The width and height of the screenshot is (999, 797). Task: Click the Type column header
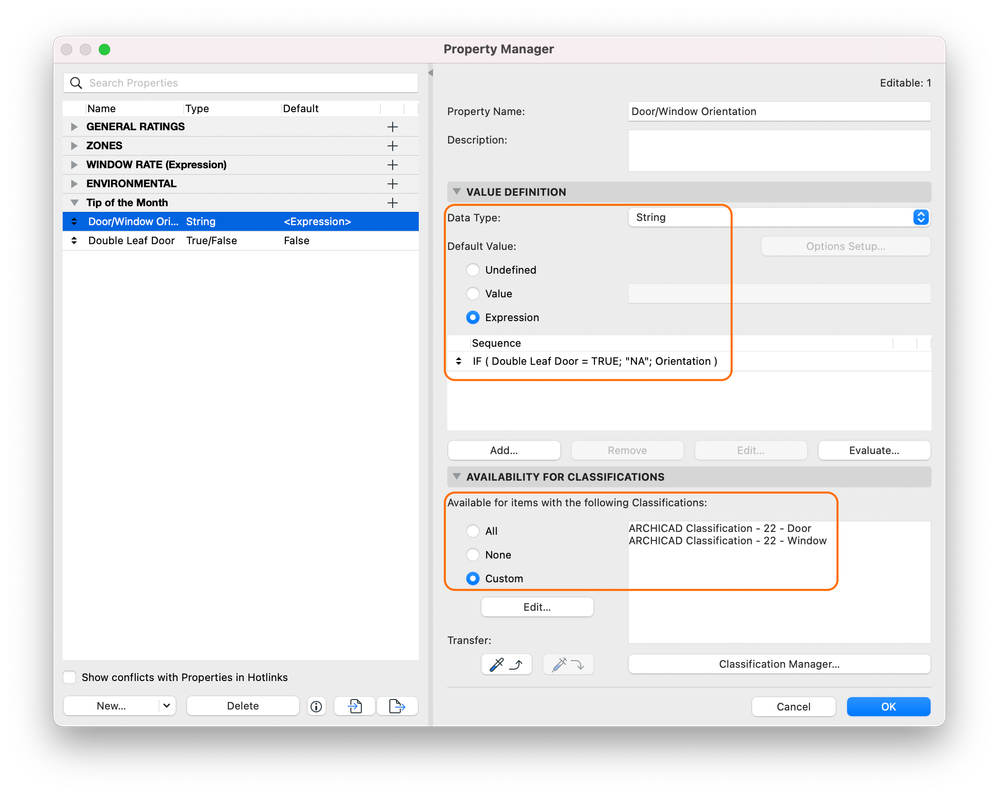[x=198, y=108]
